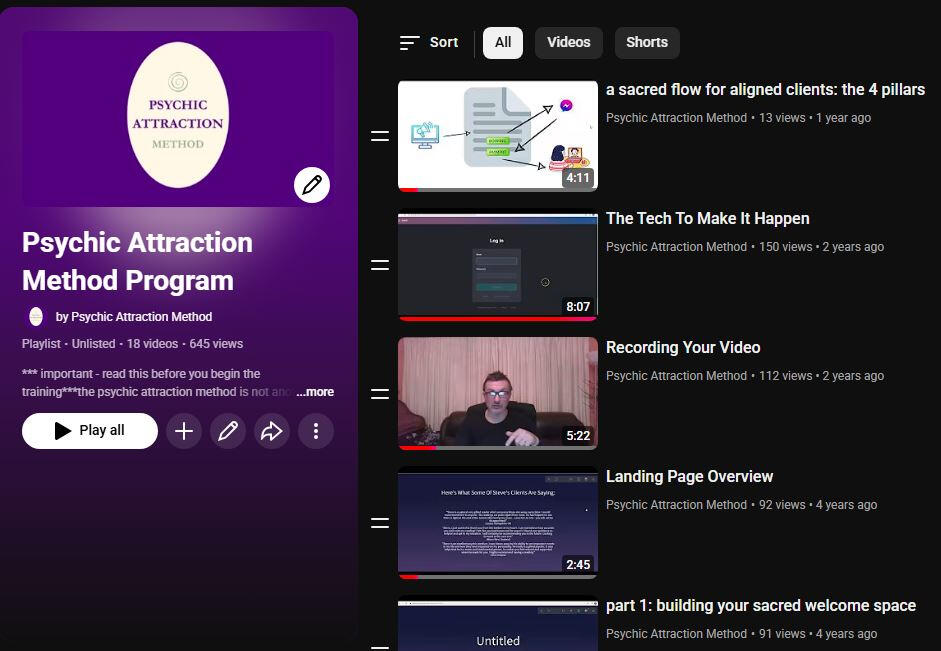Click the '91 views • 4 years ago' text
This screenshot has width=941, height=651.
(818, 634)
